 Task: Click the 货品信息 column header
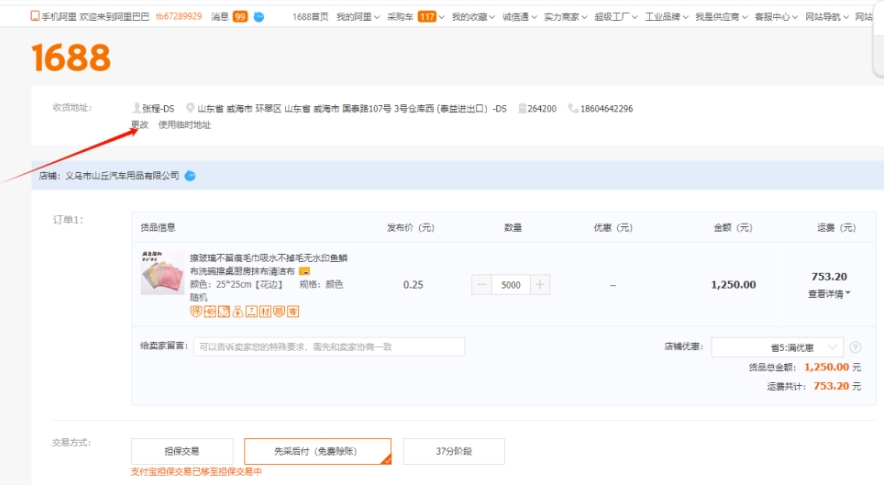pyautogui.click(x=158, y=227)
